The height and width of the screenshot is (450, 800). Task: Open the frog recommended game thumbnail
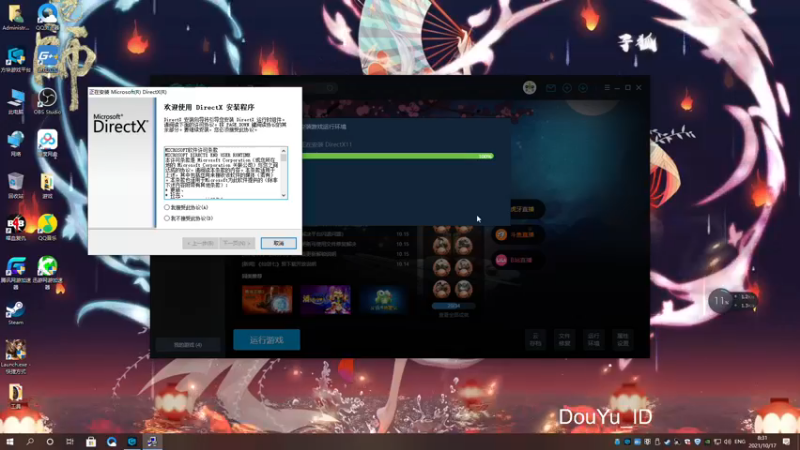coord(384,299)
